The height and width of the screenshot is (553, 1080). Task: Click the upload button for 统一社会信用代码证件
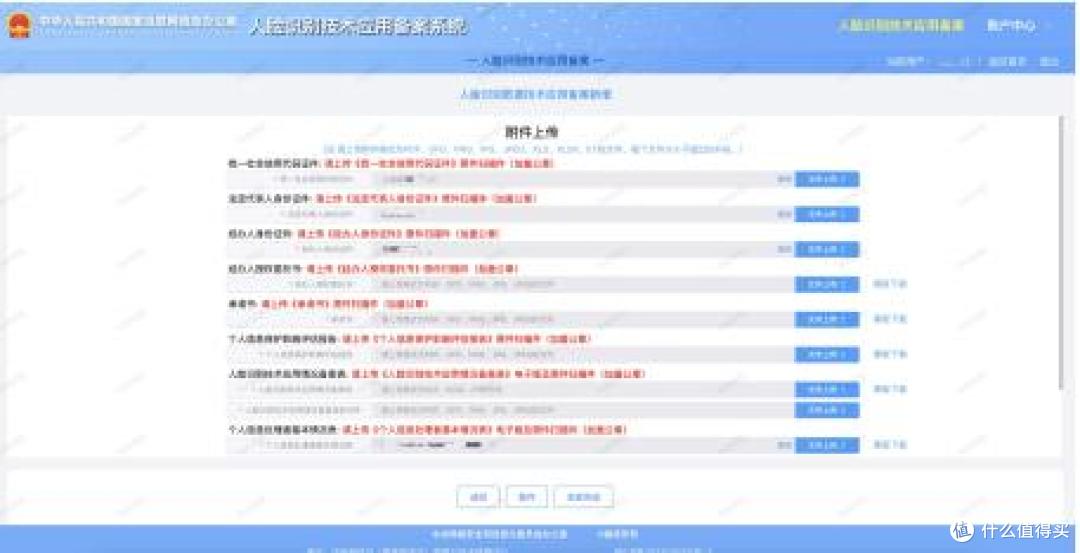click(827, 179)
